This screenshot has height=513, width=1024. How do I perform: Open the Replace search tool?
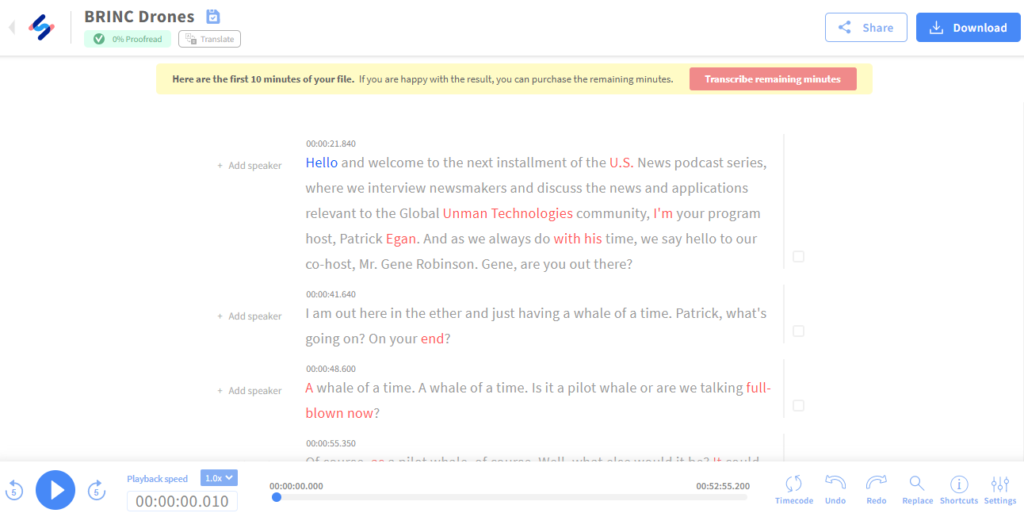[917, 490]
